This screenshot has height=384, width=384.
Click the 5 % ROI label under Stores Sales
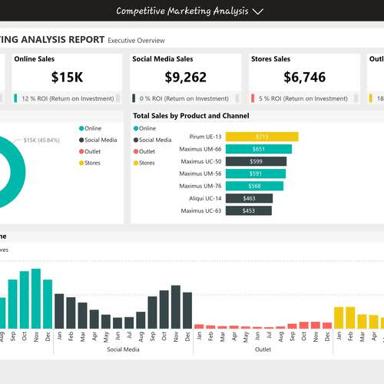coord(303,99)
